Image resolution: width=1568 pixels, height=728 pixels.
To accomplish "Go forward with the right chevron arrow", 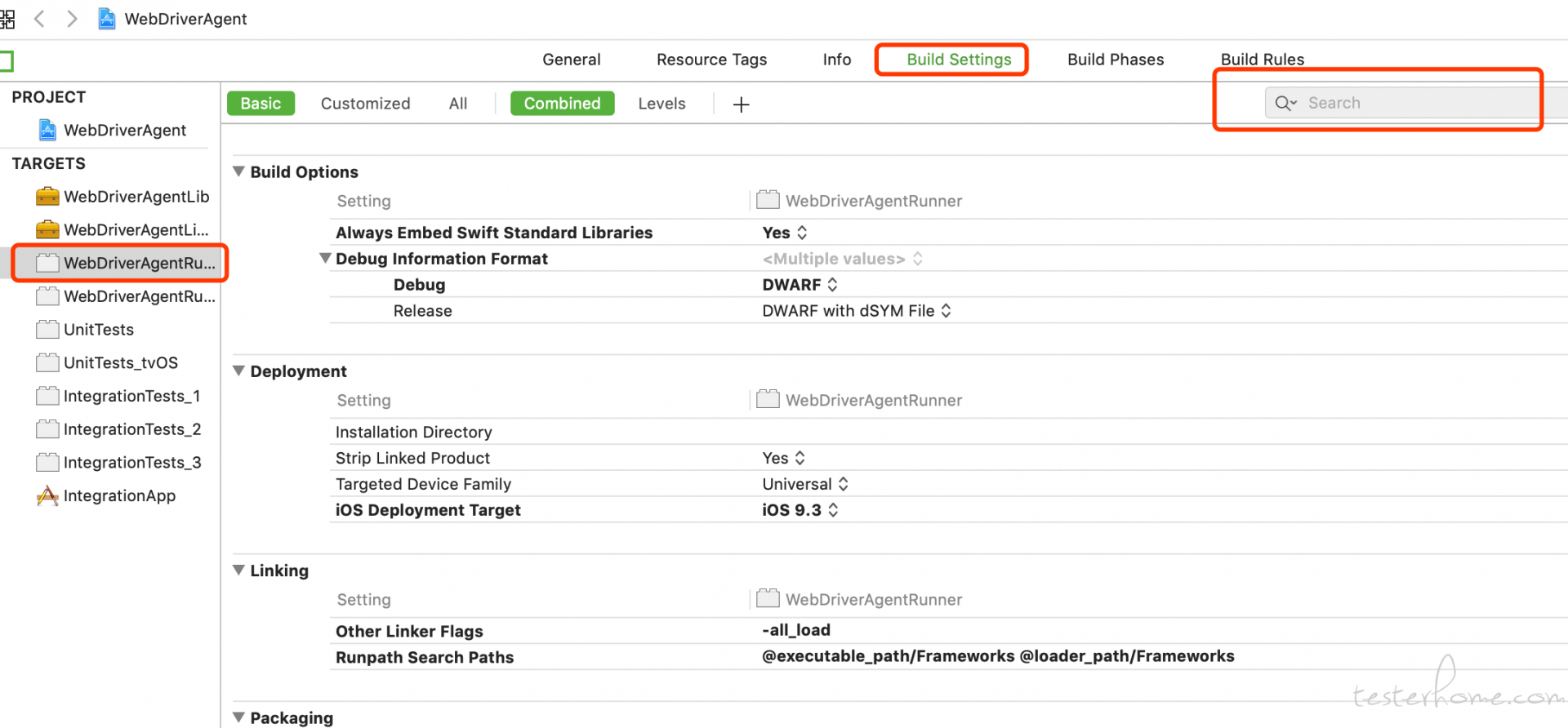I will click(72, 18).
